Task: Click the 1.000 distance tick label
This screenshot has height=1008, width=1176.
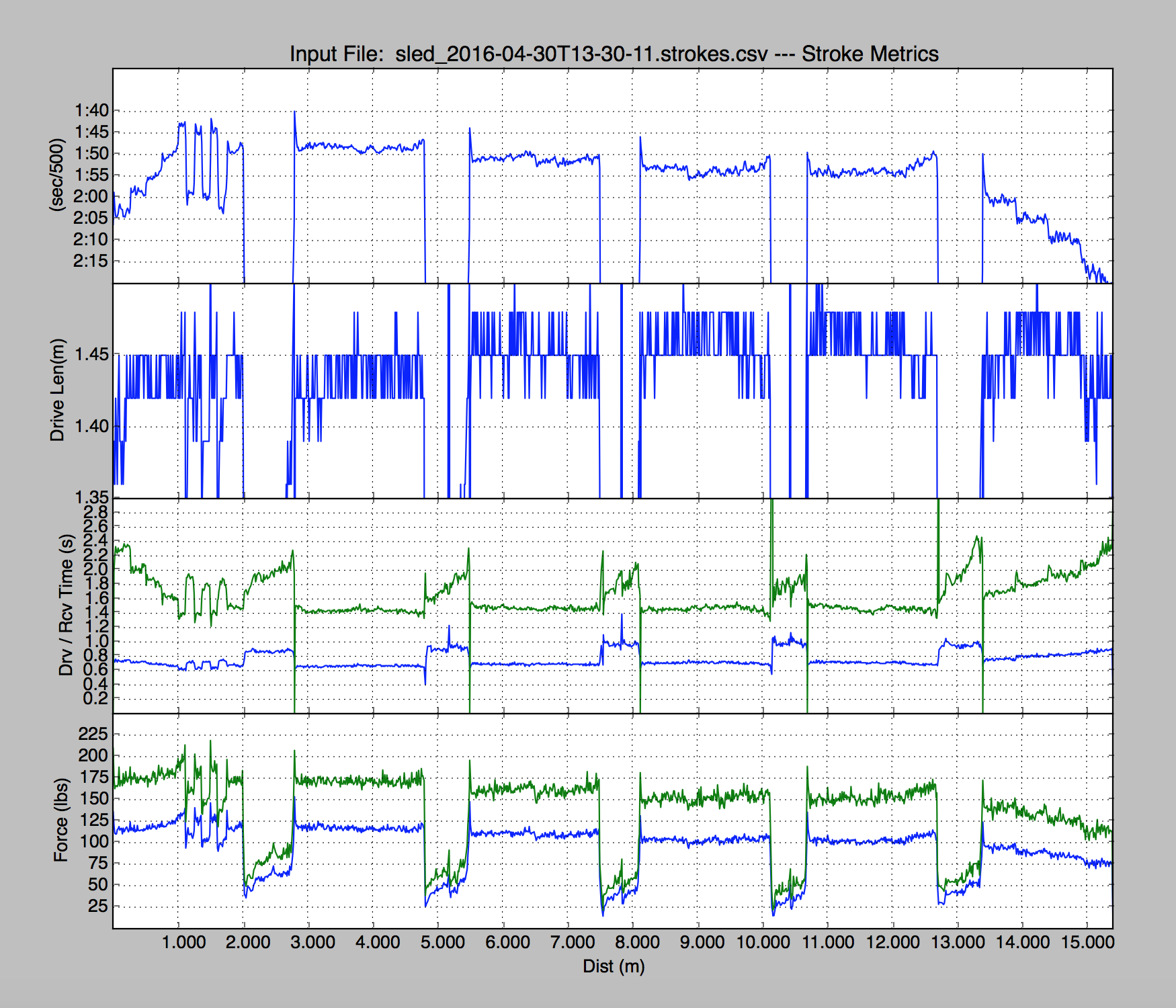Action: (183, 942)
